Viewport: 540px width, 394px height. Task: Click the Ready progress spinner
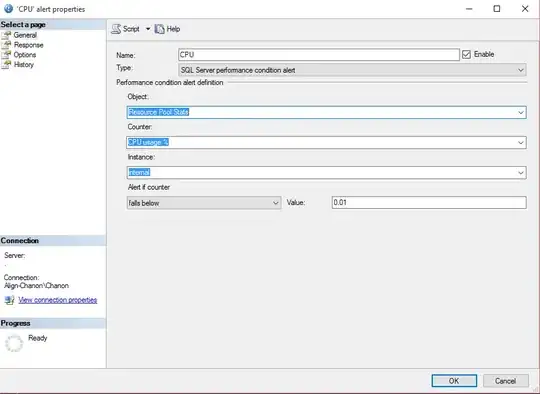pyautogui.click(x=14, y=343)
